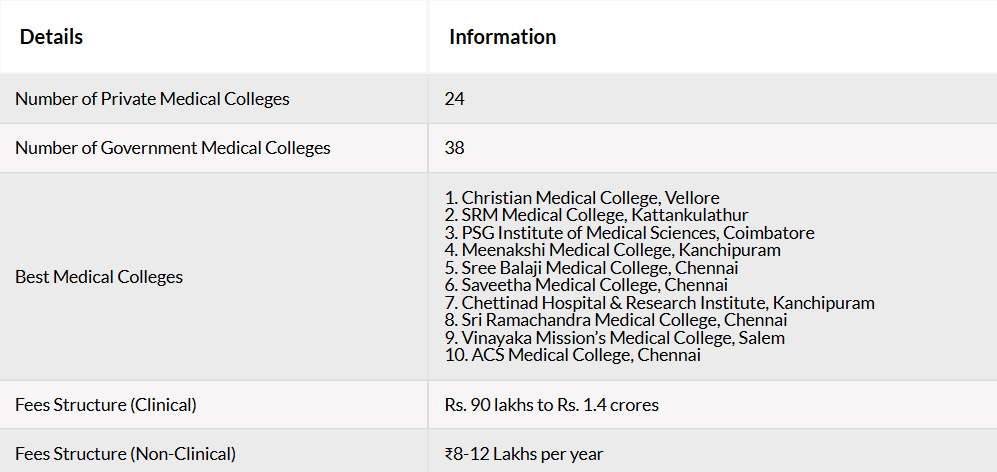Select Number of Government Medical Colleges label
This screenshot has width=997, height=472.
pyautogui.click(x=173, y=148)
